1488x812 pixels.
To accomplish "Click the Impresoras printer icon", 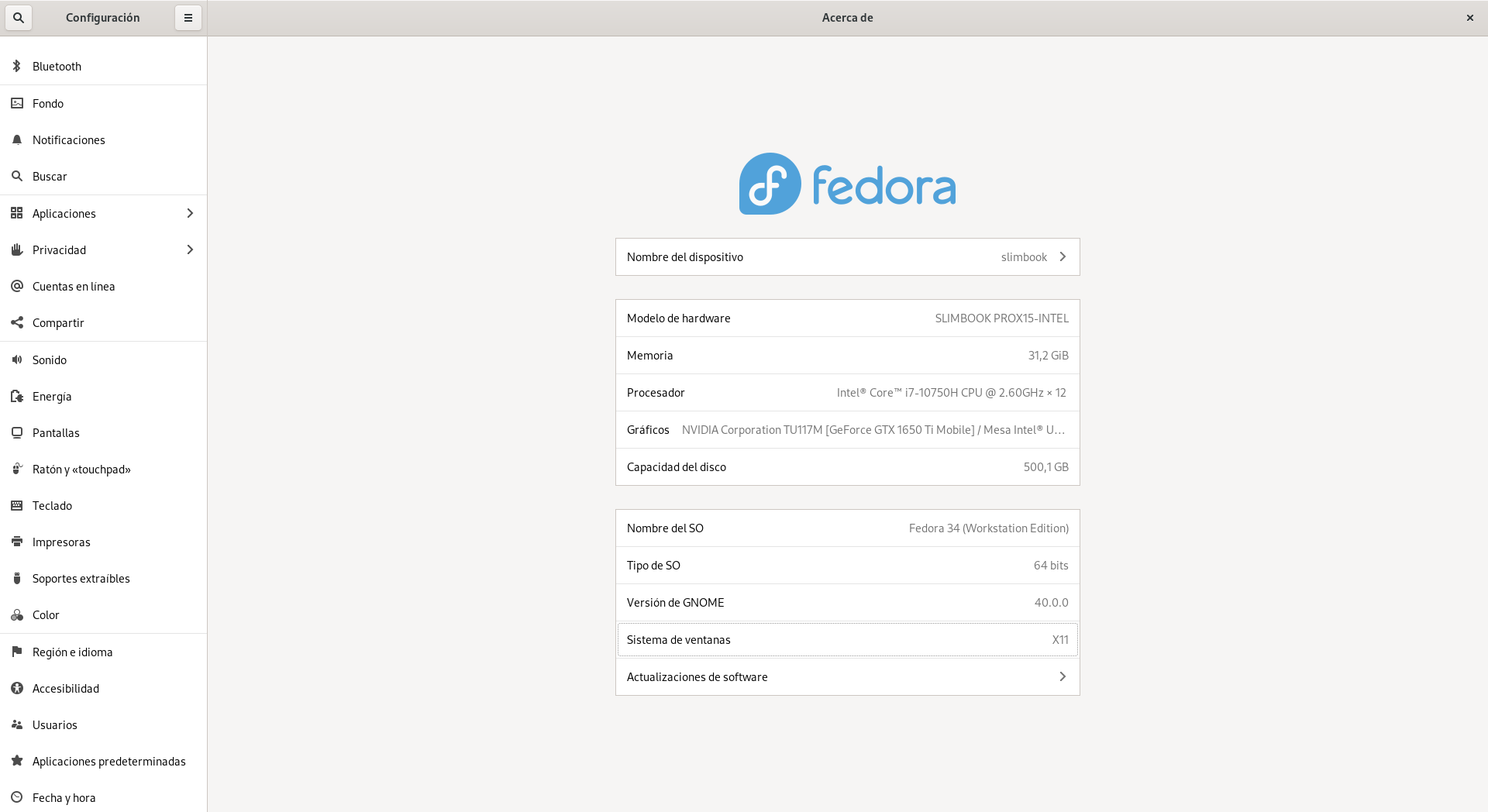I will [17, 542].
